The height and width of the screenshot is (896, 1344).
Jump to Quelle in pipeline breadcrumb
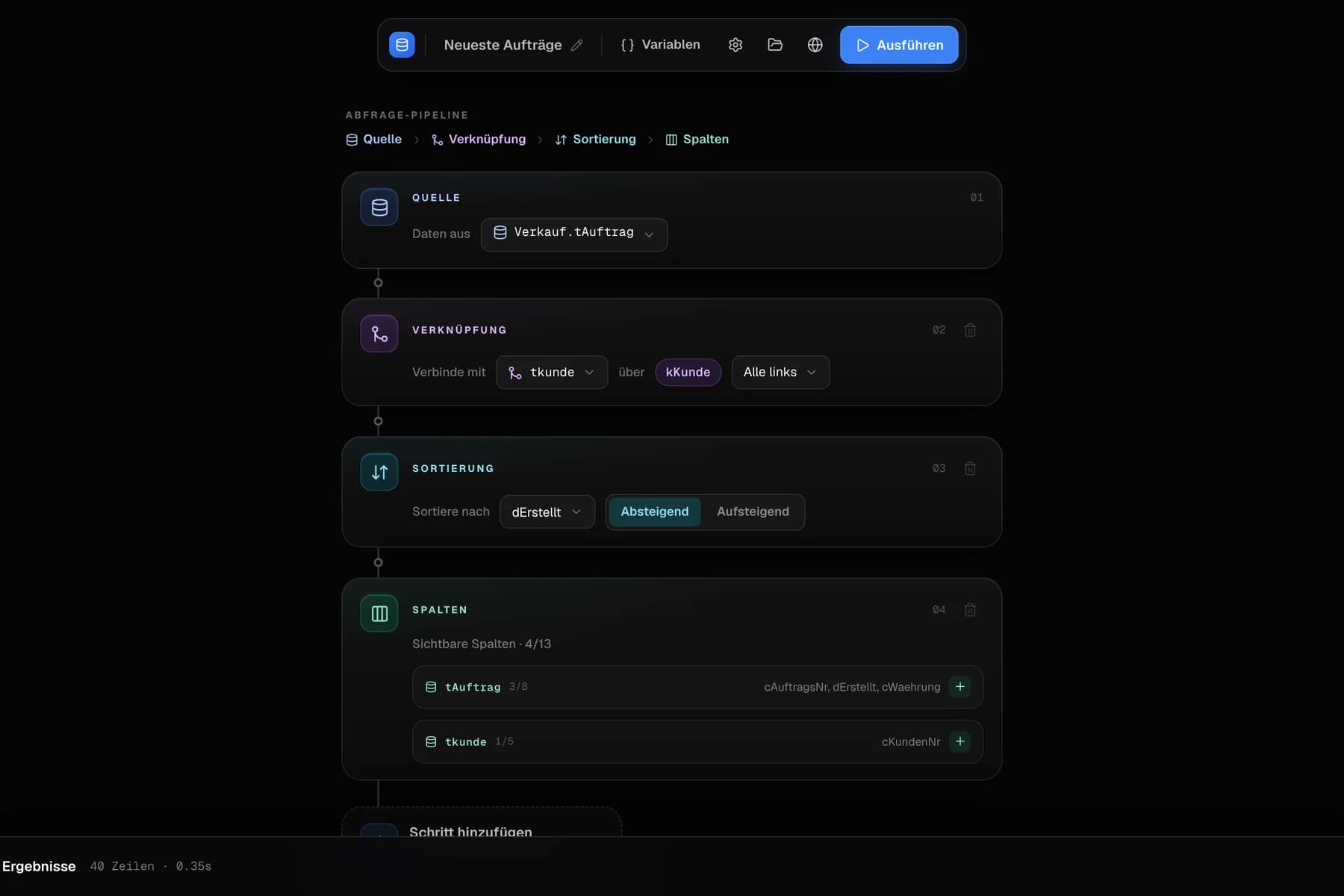(x=374, y=140)
